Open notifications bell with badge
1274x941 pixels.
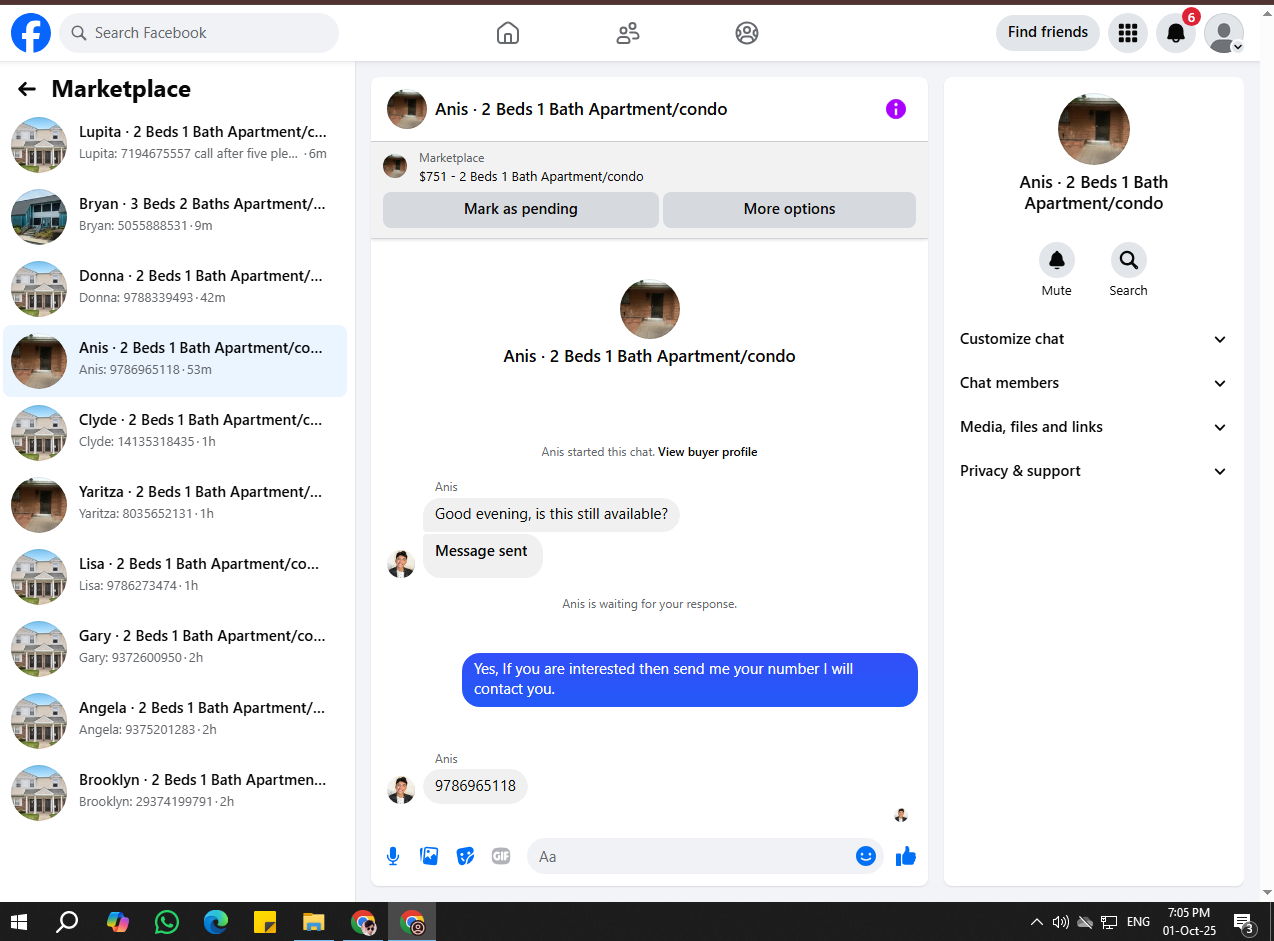pos(1177,33)
